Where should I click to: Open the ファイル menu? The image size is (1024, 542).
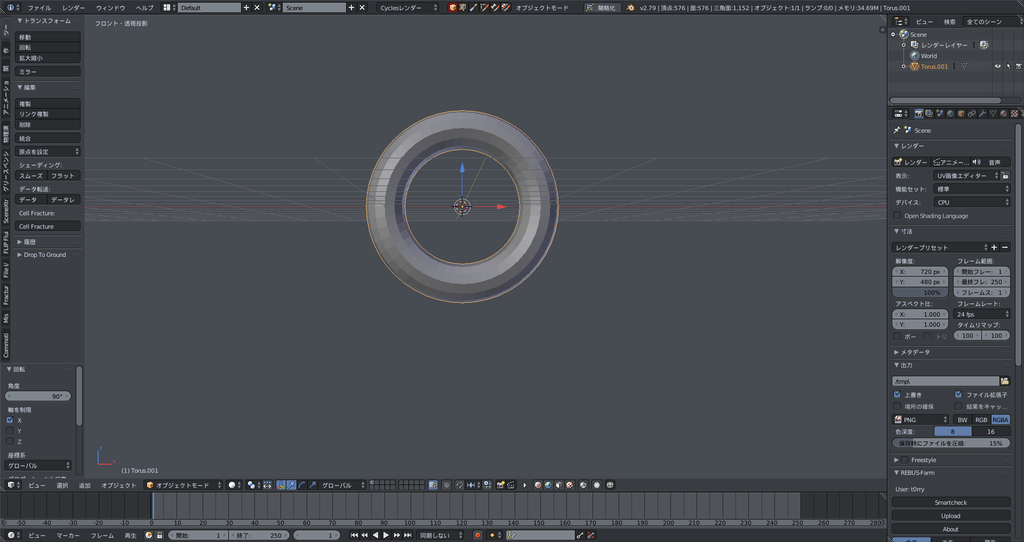click(x=39, y=8)
